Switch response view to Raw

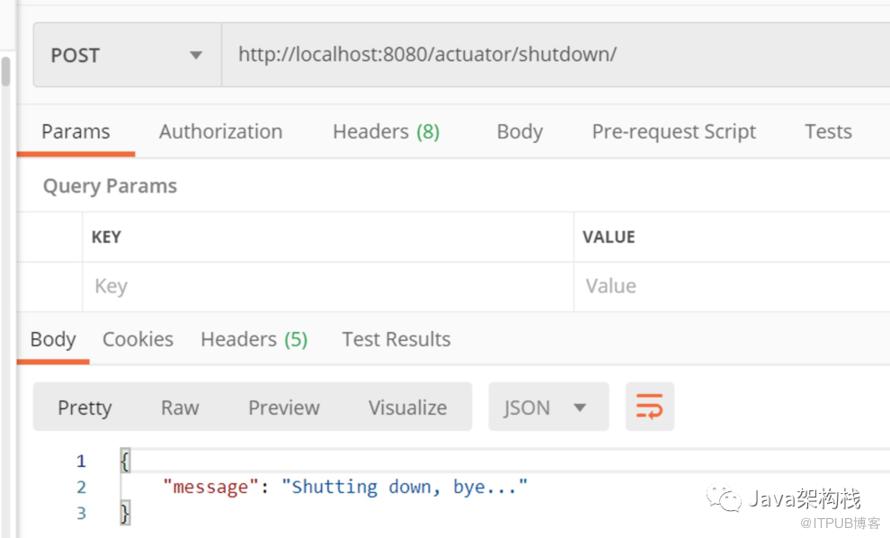tap(180, 407)
